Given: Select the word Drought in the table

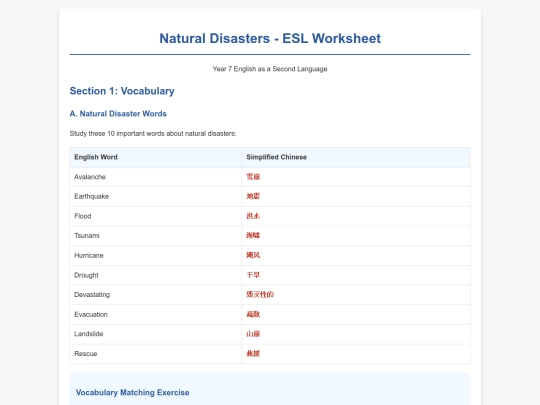Looking at the screenshot, I should click(x=86, y=275).
